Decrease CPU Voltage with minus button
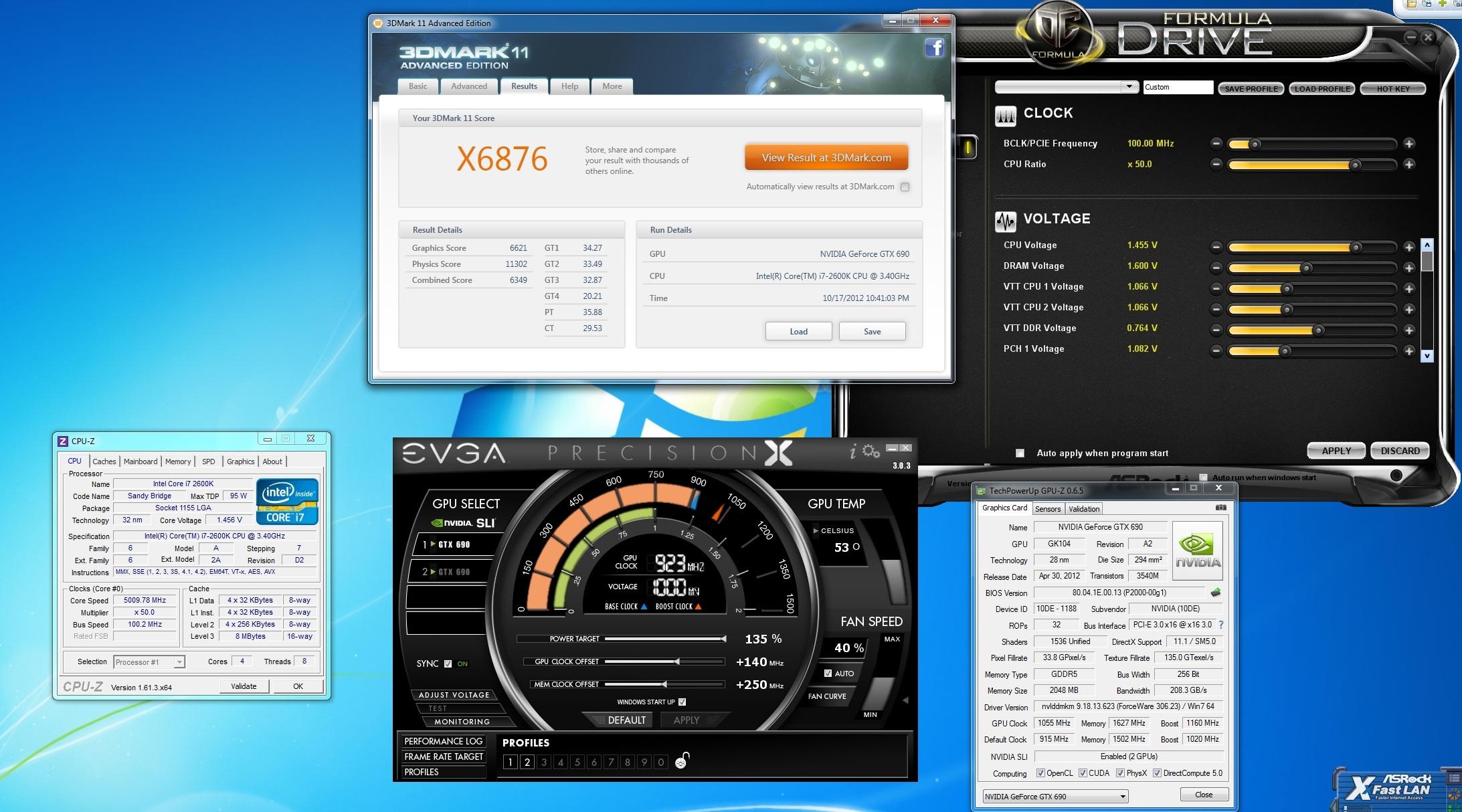 [1216, 247]
